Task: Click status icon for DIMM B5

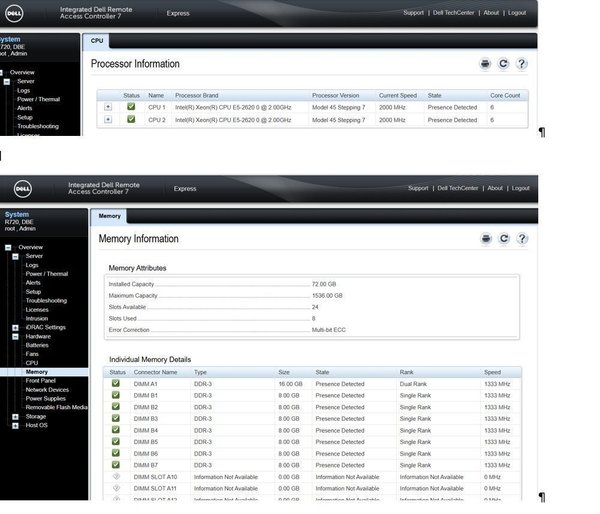Action: pos(116,441)
